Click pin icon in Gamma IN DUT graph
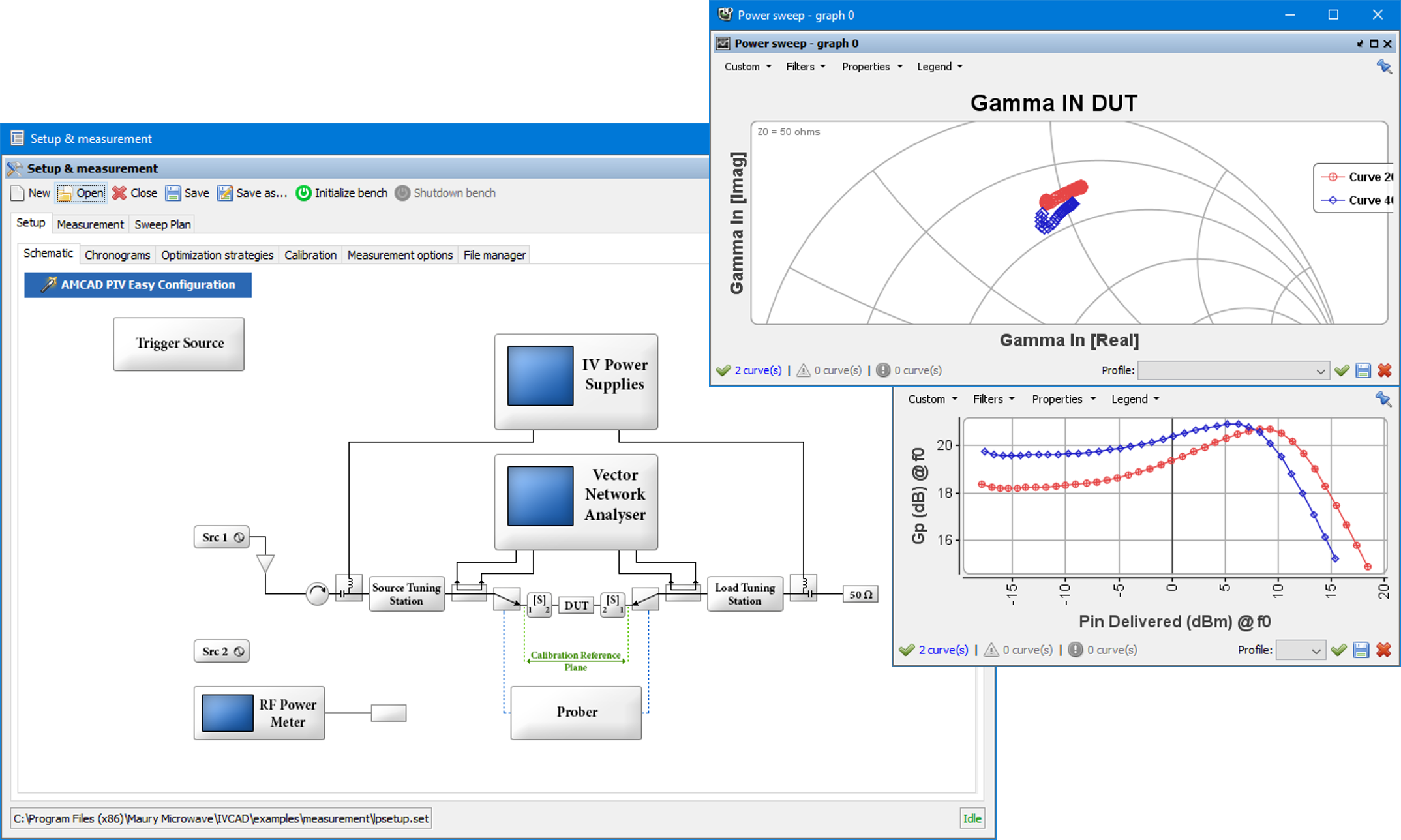1401x840 pixels. tap(1384, 67)
